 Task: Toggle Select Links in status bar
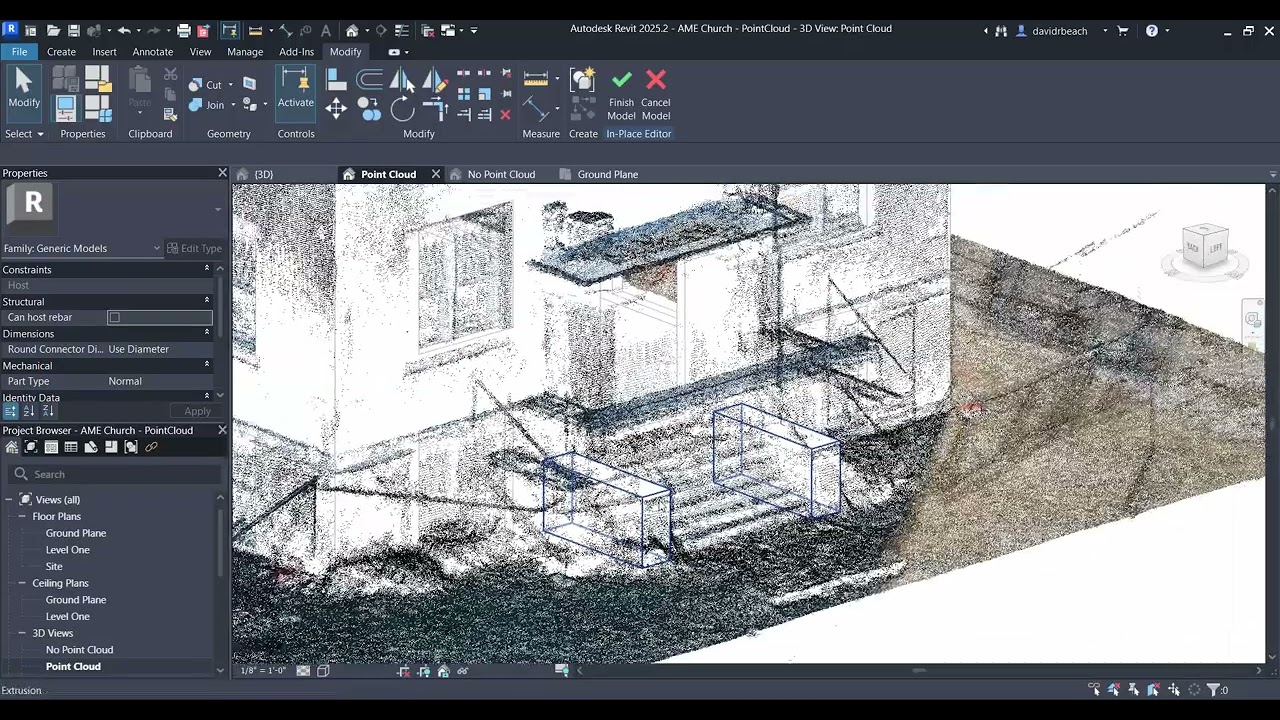click(1095, 690)
